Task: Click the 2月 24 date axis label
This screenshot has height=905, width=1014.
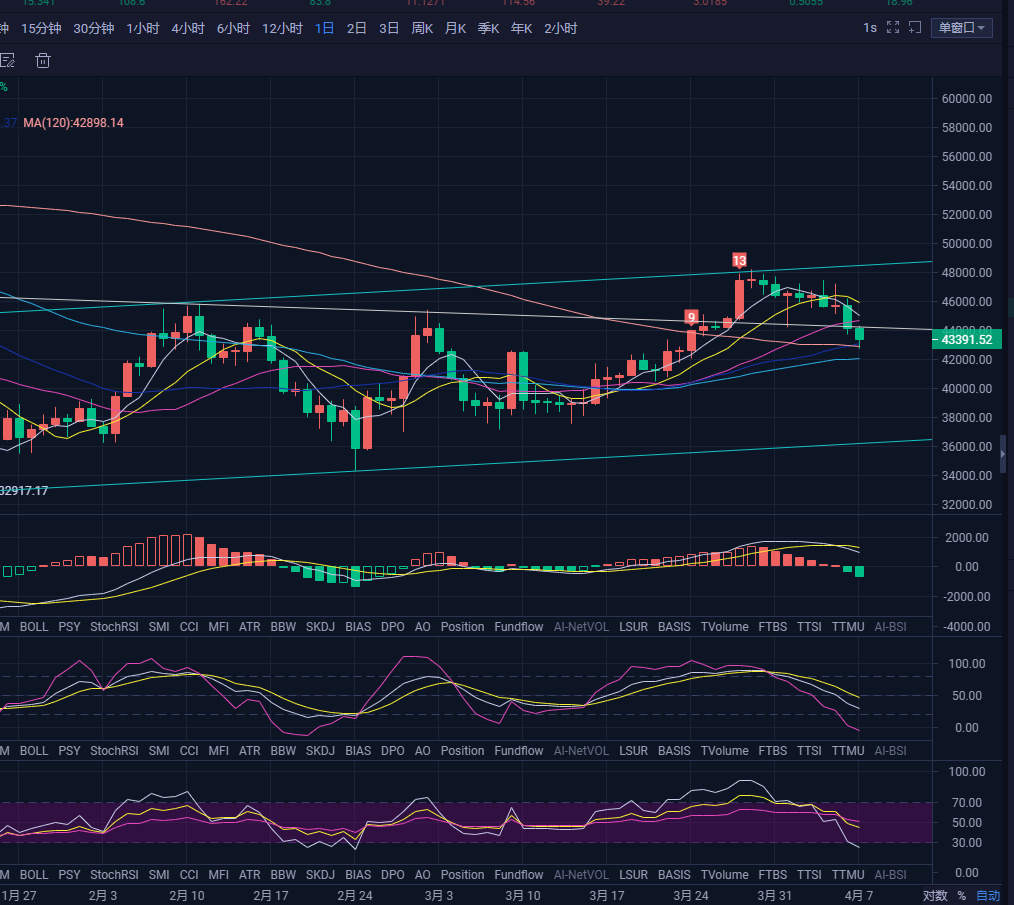Action: (355, 896)
